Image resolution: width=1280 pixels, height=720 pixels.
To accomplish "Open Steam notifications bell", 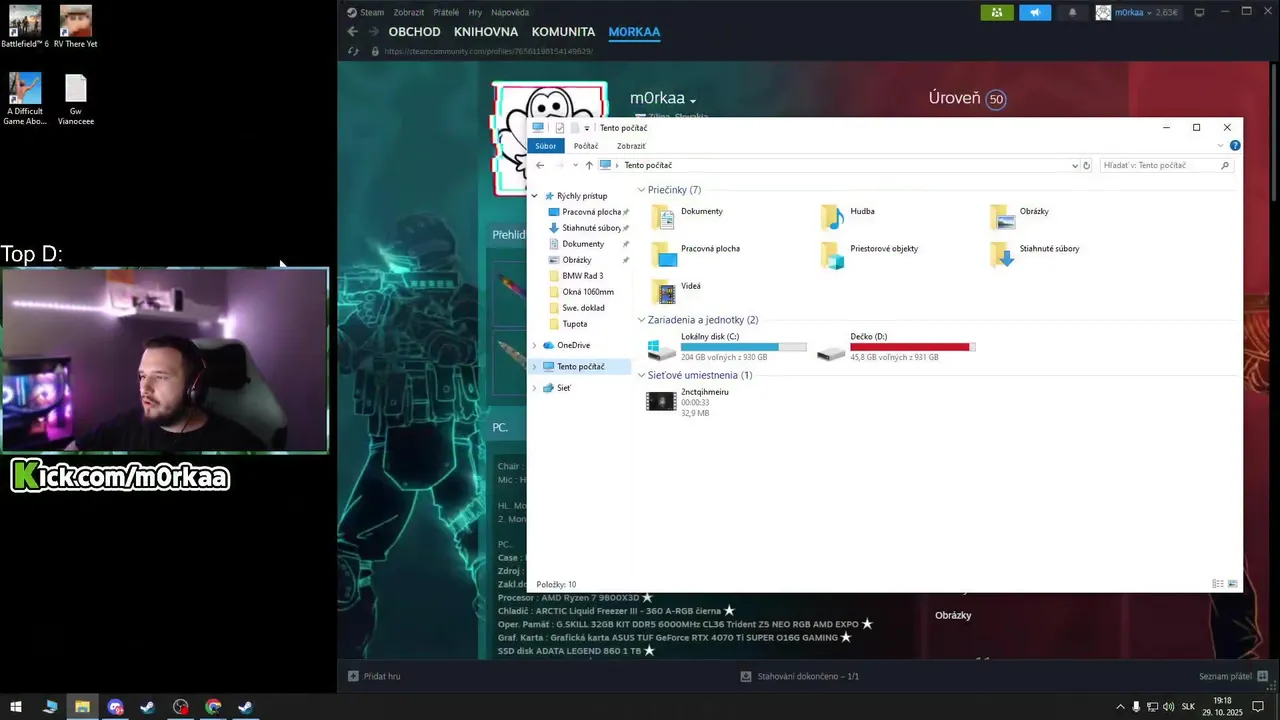I will pos(1073,12).
